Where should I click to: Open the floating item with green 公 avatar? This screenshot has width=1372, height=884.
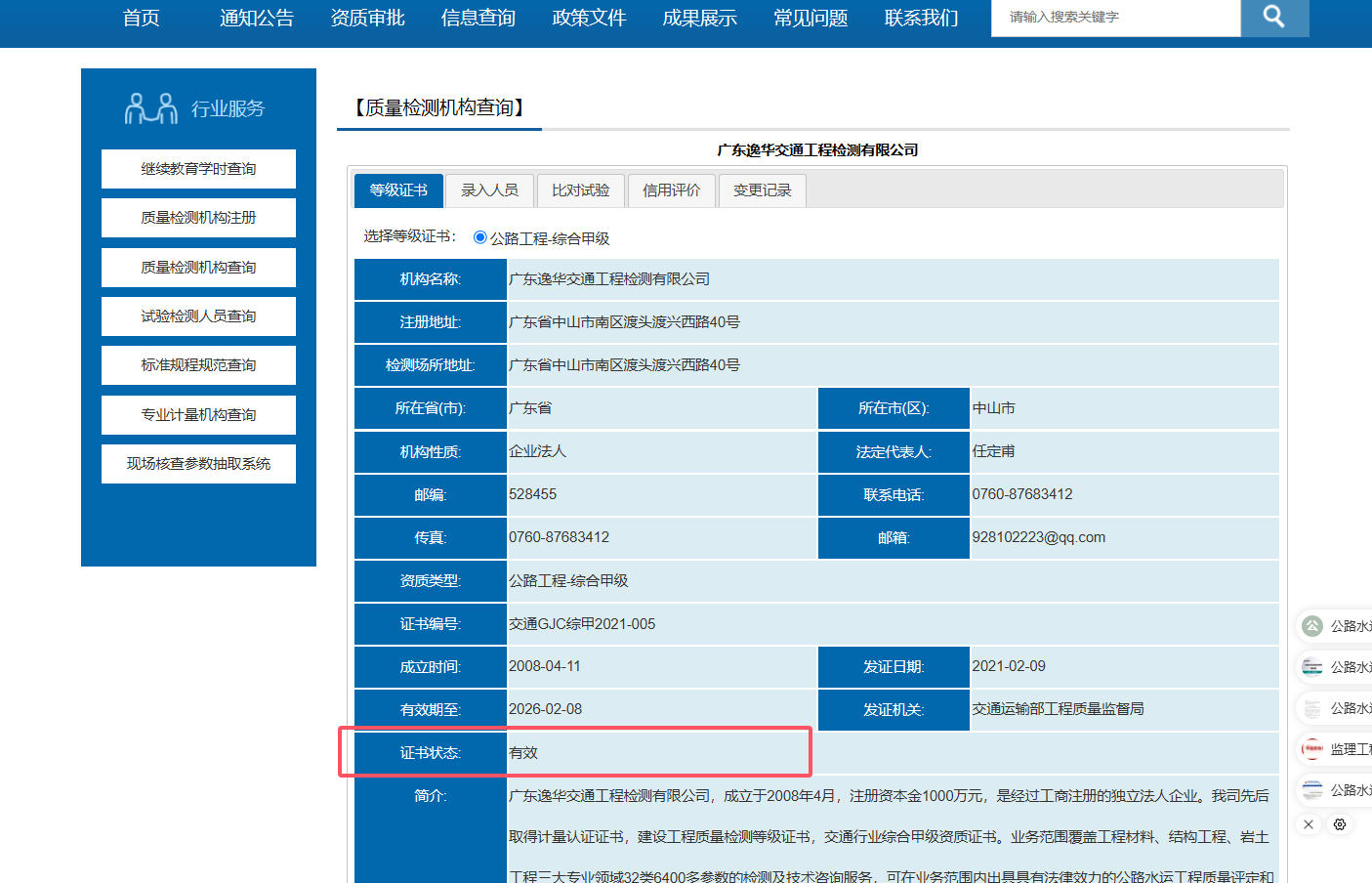point(1336,626)
